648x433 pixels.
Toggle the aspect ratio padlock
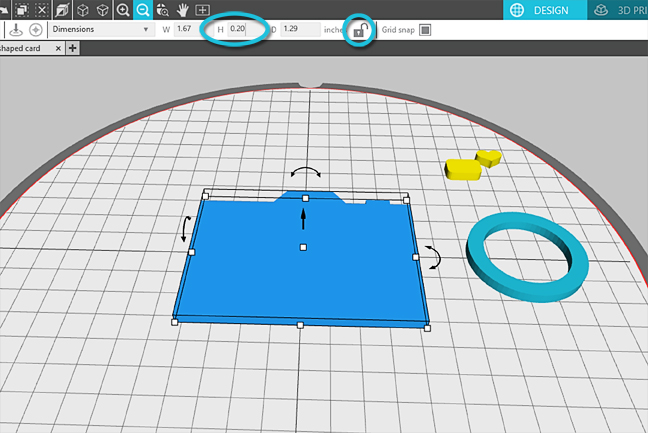click(x=361, y=30)
